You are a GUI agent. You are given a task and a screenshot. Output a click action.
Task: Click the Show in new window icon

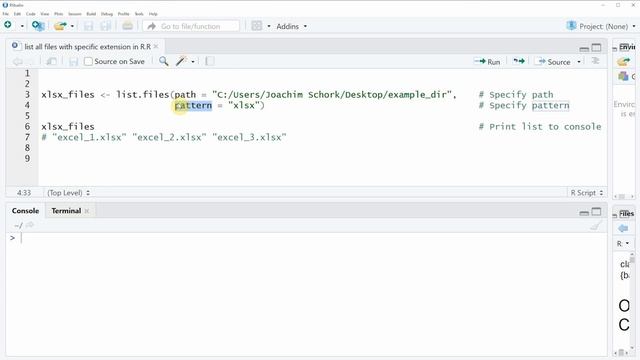click(x=51, y=62)
